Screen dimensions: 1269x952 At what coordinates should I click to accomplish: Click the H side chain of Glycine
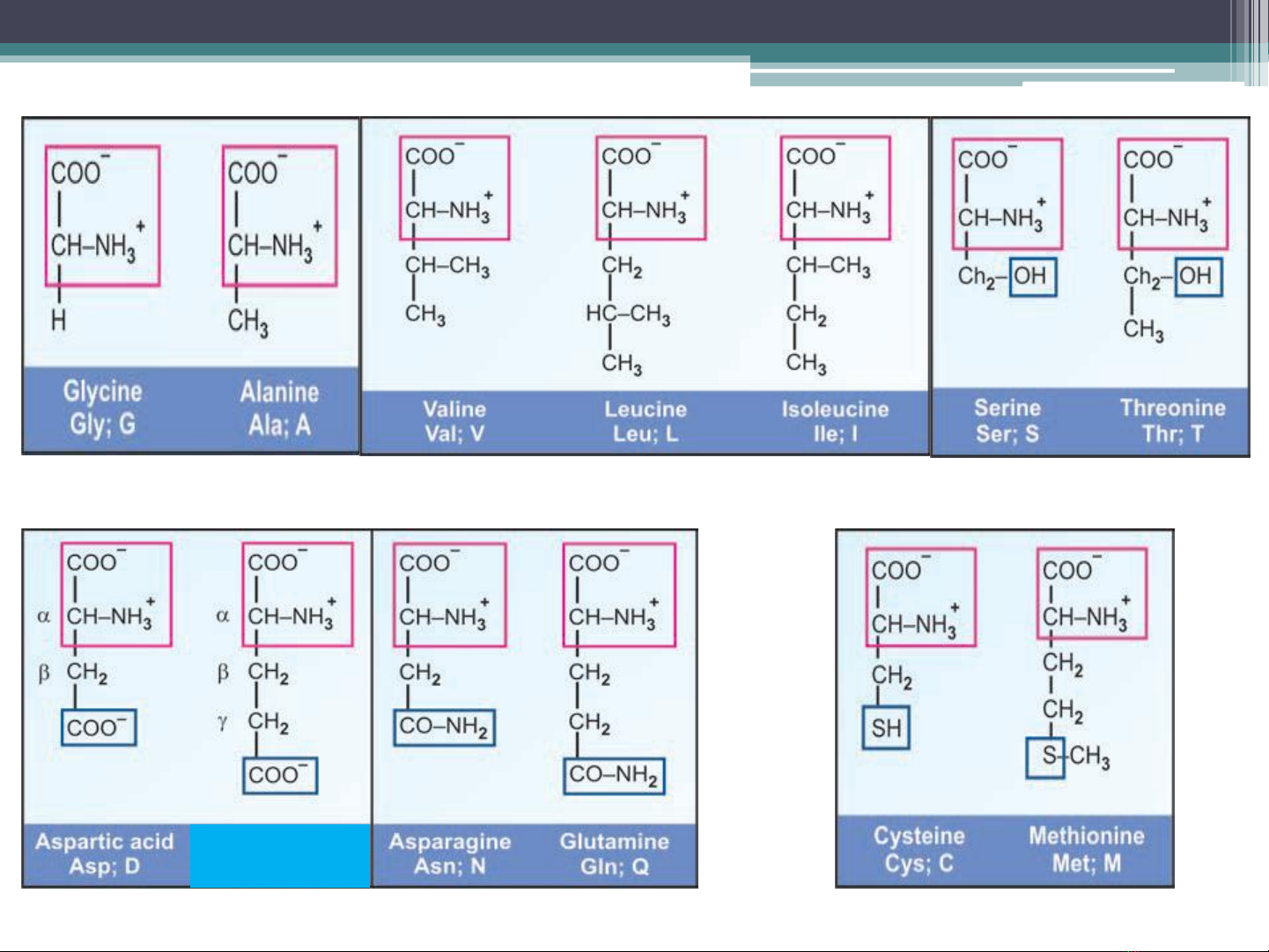click(58, 319)
